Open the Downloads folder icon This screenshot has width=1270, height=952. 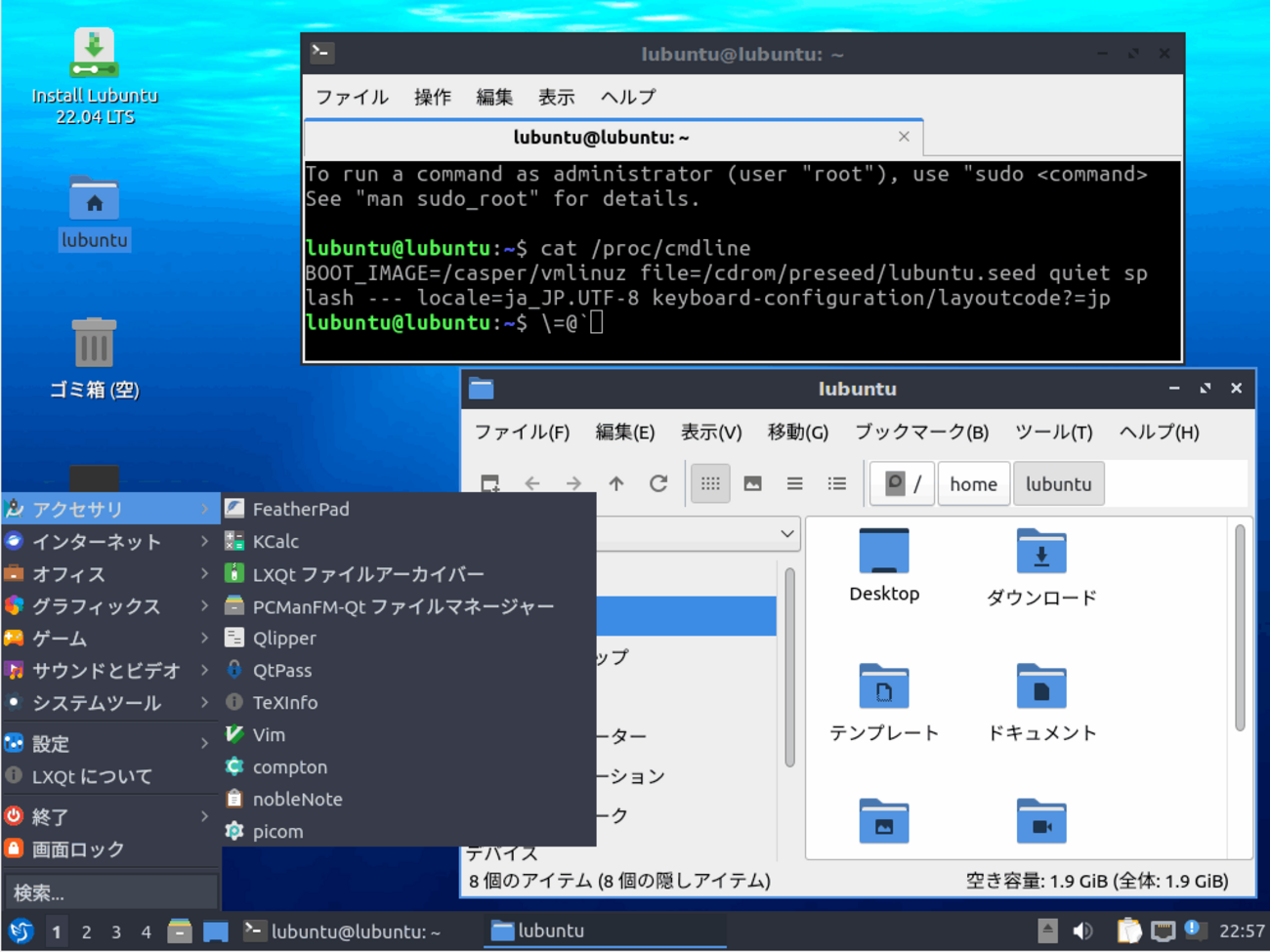click(1040, 553)
